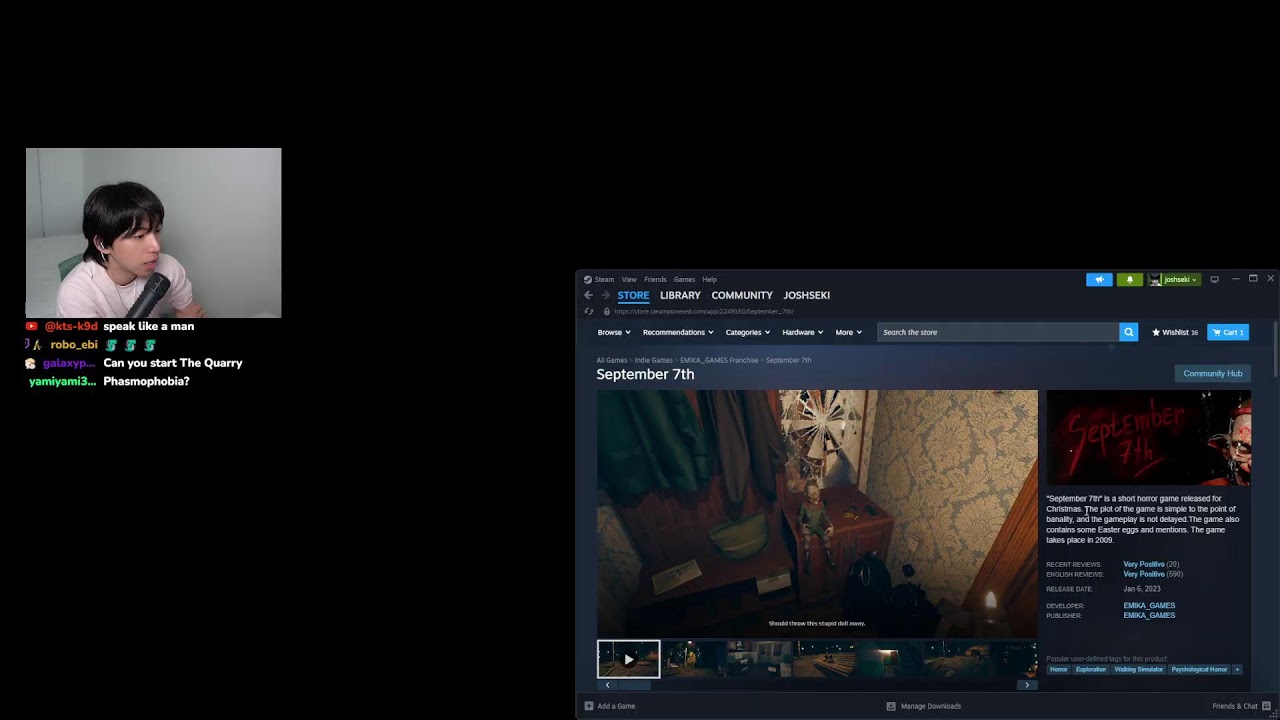Click the Walking Simulator tag
The width and height of the screenshot is (1280, 720).
(1139, 669)
